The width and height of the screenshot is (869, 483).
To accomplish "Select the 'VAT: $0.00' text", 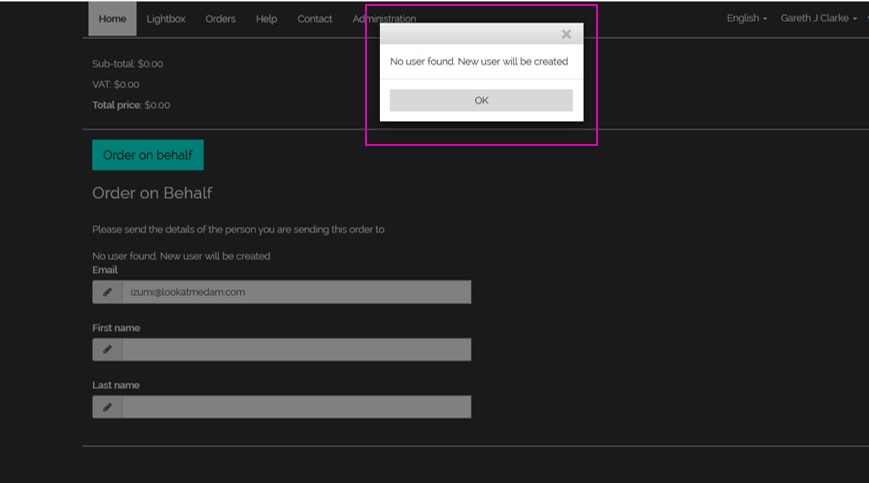I will (116, 85).
